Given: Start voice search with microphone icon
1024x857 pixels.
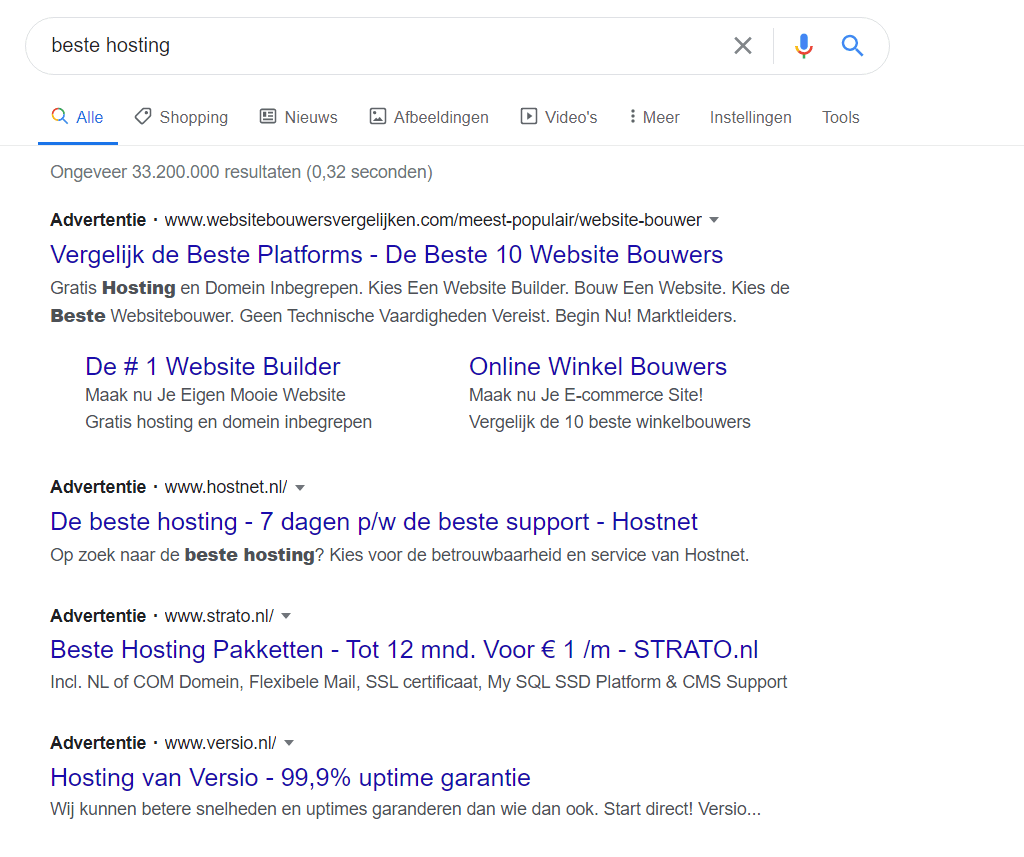Looking at the screenshot, I should [x=804, y=46].
